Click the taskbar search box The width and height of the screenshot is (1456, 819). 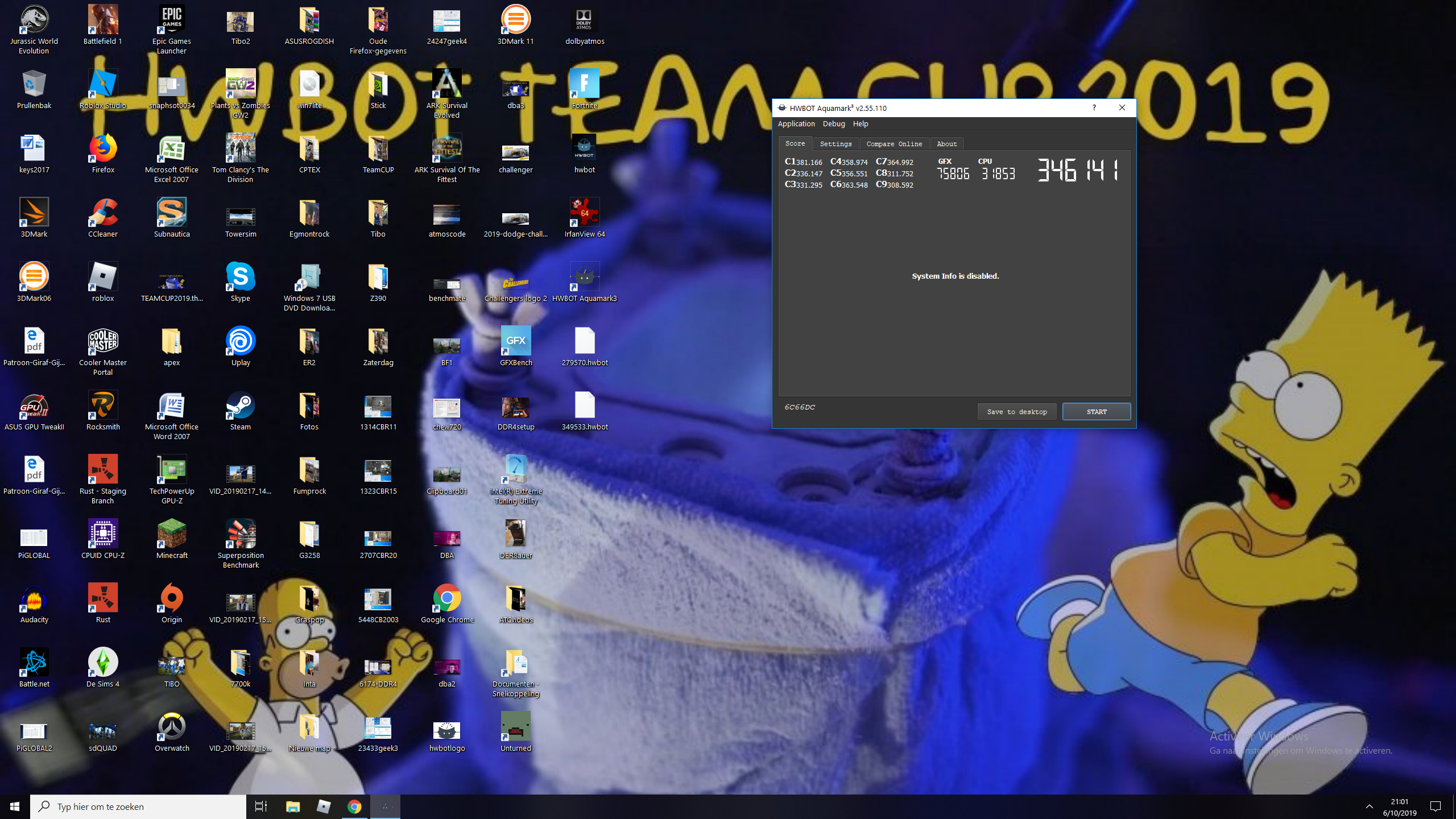tap(138, 806)
